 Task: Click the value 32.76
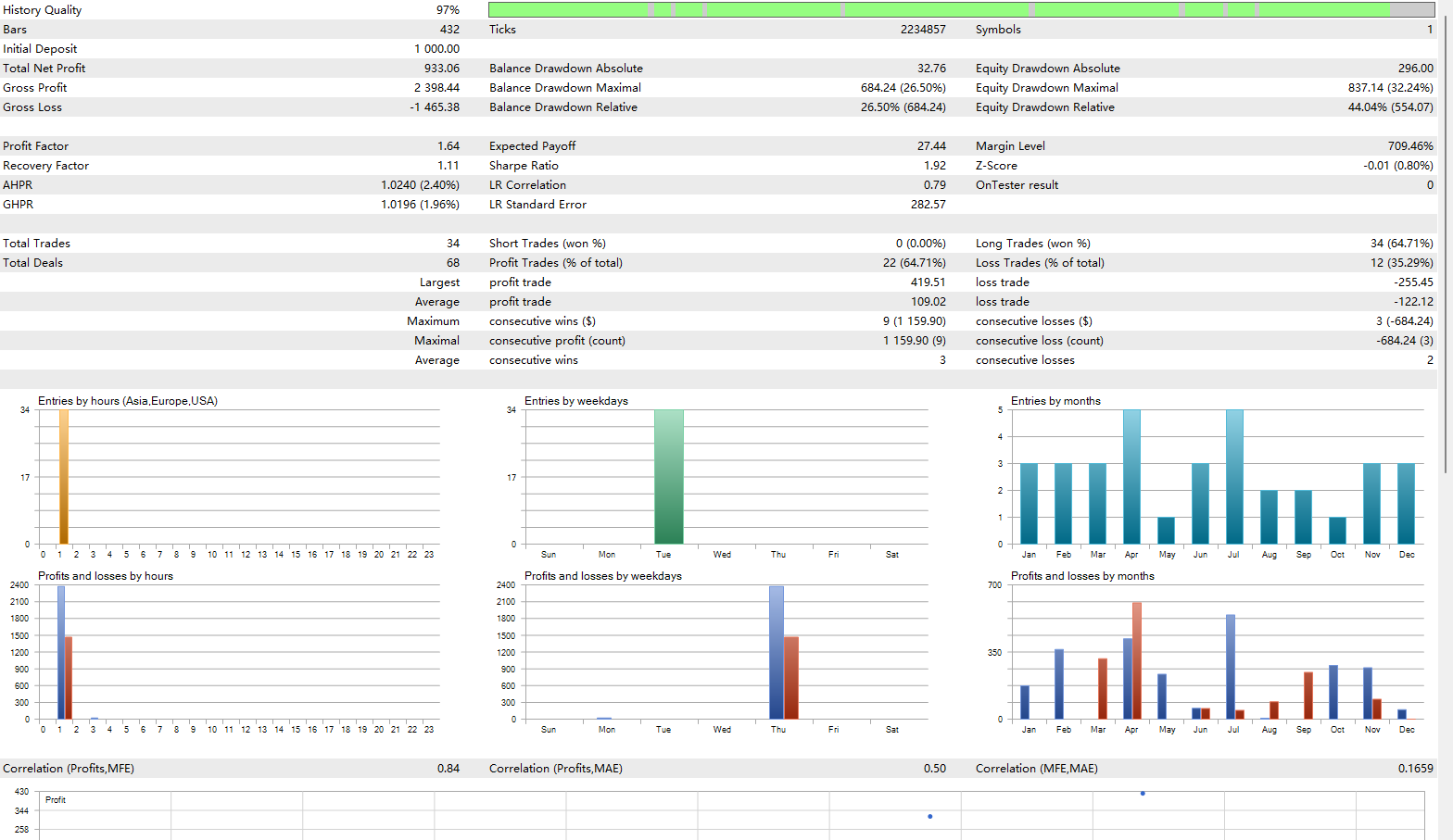click(931, 68)
